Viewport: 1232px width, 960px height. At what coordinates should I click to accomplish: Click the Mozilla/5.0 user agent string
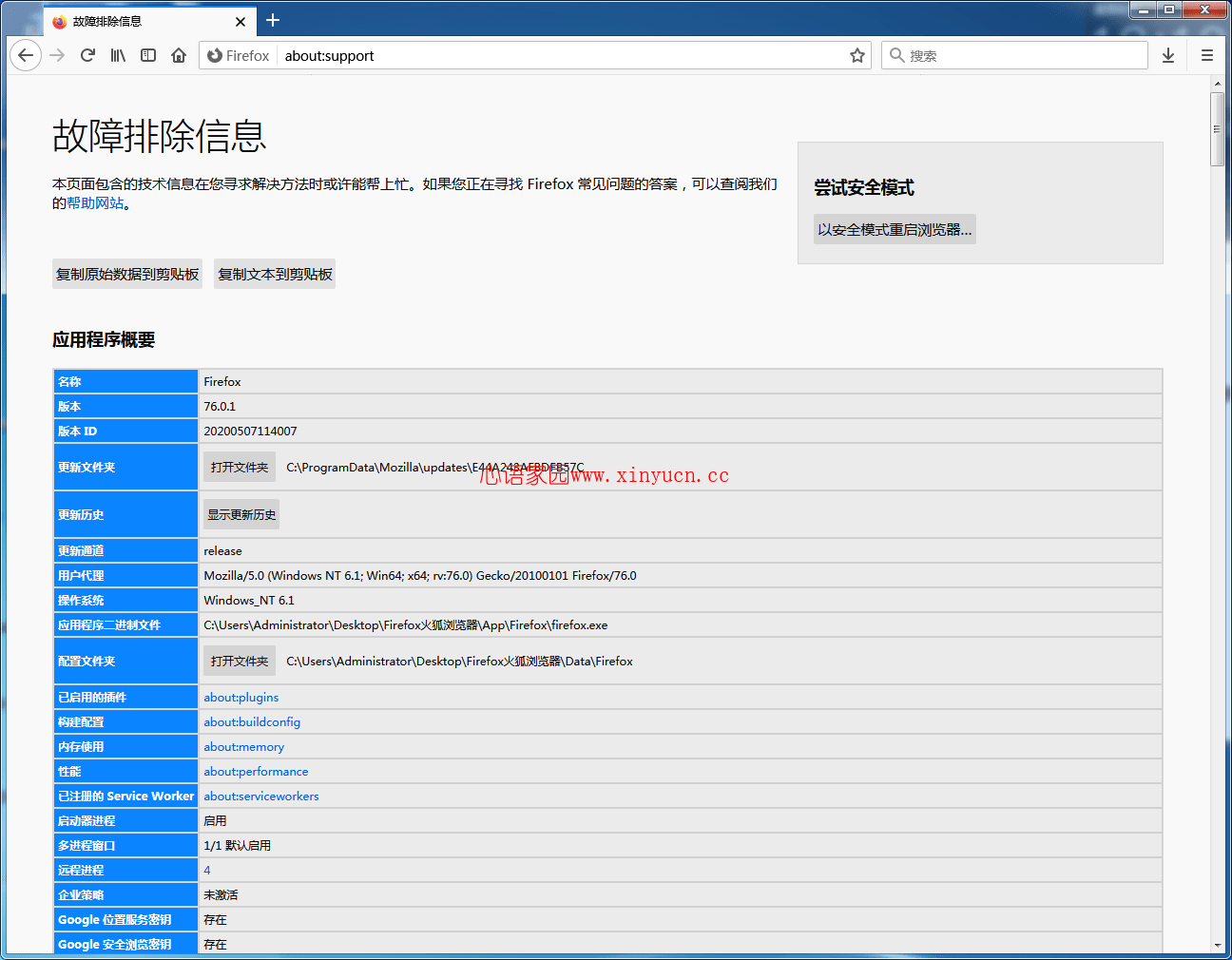[x=420, y=575]
